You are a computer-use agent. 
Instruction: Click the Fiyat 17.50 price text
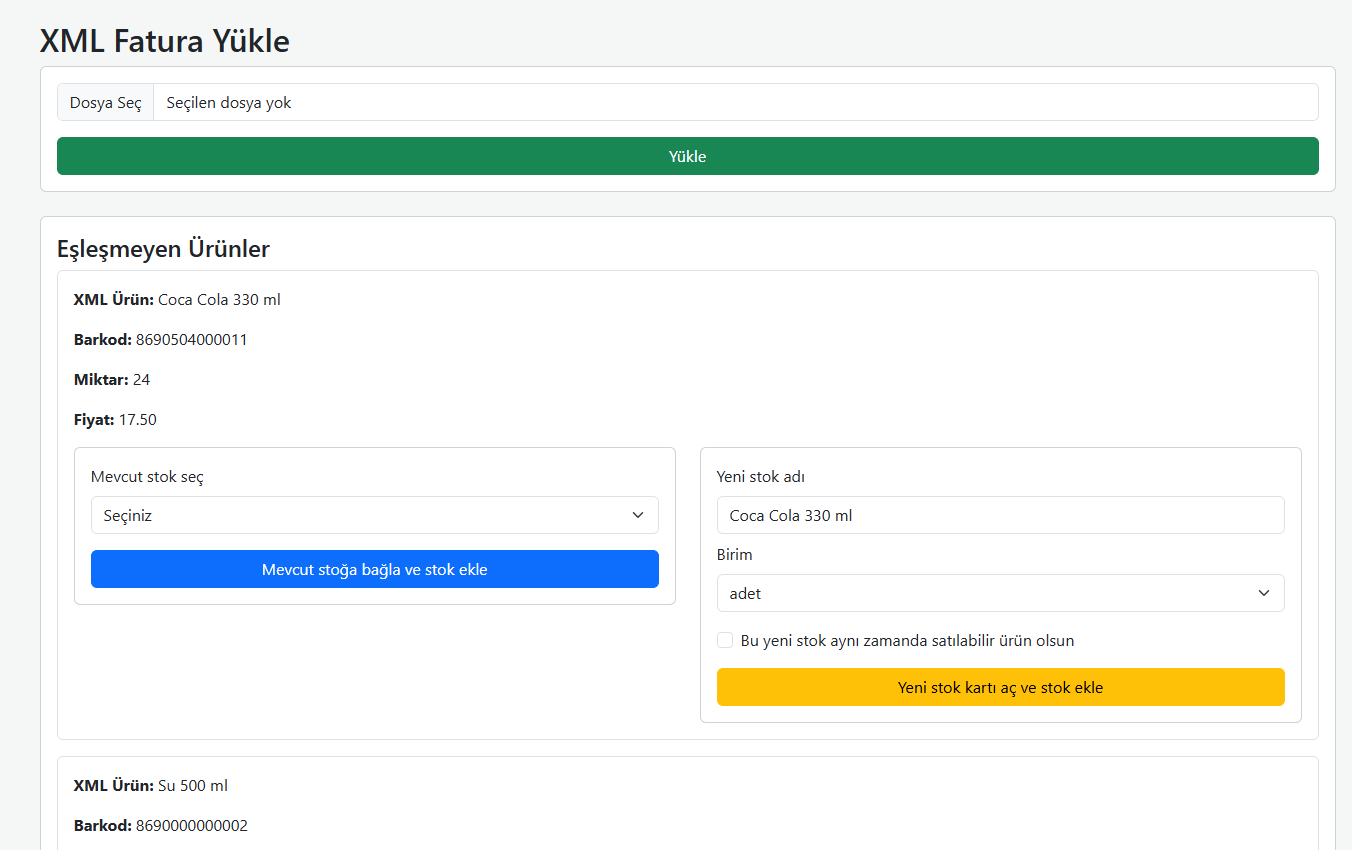point(114,419)
